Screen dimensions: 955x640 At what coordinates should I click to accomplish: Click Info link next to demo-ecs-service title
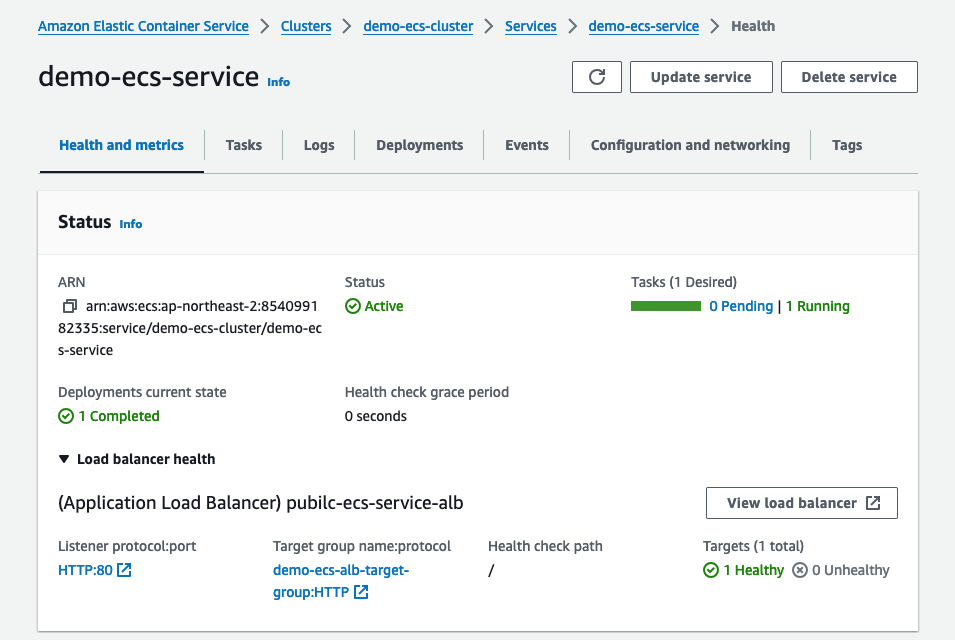278,82
